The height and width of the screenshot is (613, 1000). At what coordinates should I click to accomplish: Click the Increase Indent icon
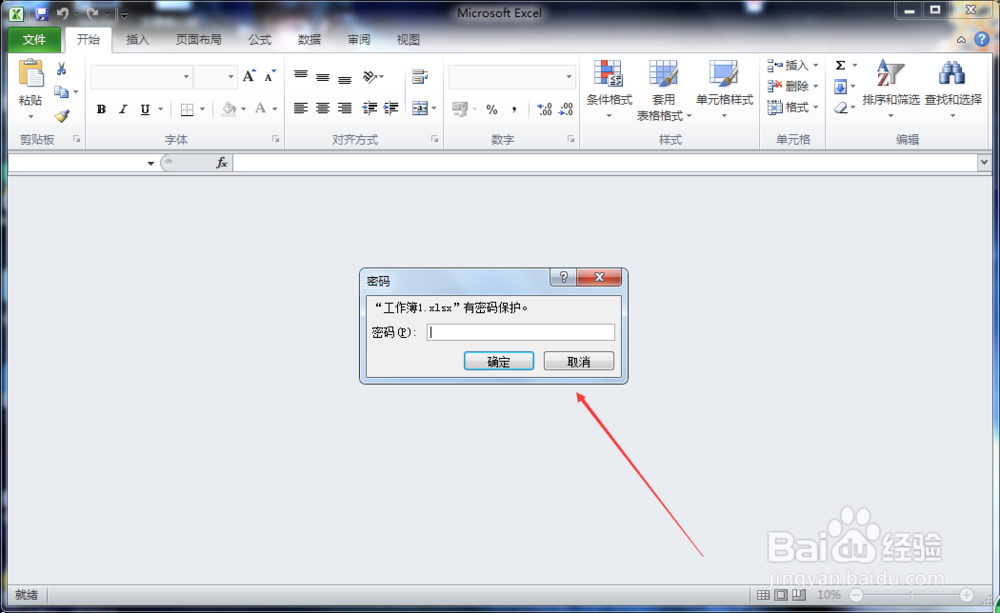click(390, 108)
